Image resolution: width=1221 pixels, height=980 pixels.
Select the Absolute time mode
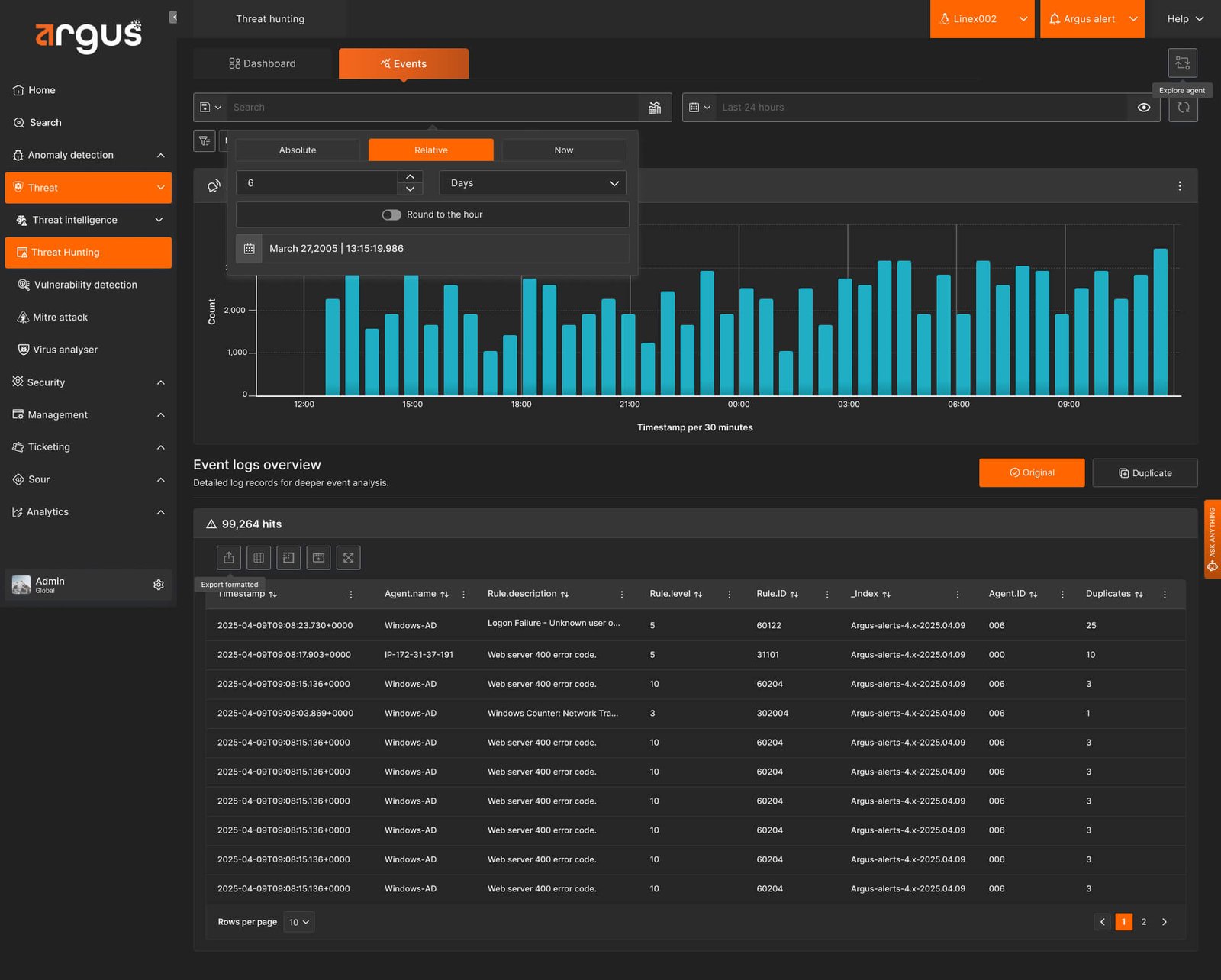tap(298, 150)
